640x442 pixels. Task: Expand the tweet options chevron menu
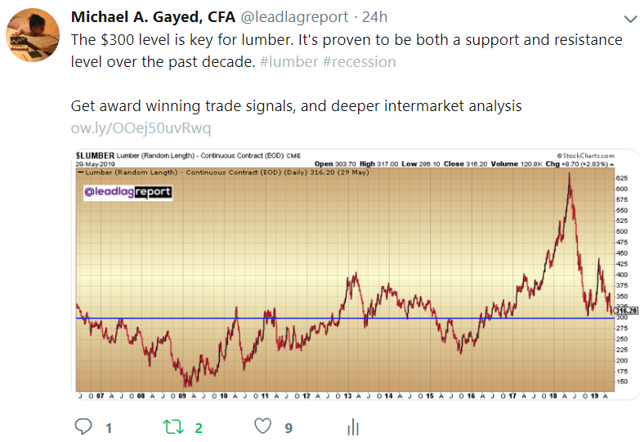[631, 19]
